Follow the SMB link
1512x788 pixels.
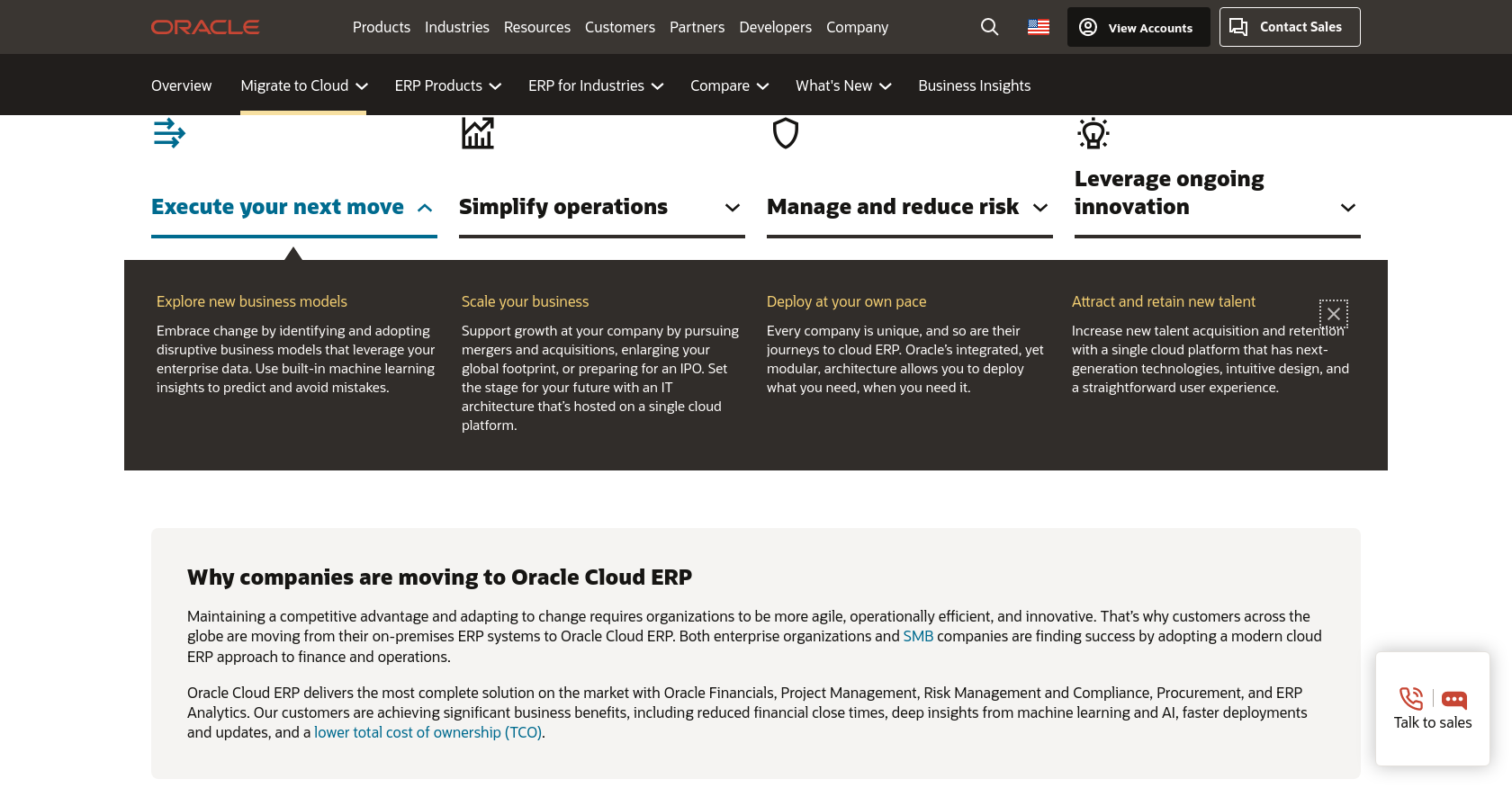[918, 636]
